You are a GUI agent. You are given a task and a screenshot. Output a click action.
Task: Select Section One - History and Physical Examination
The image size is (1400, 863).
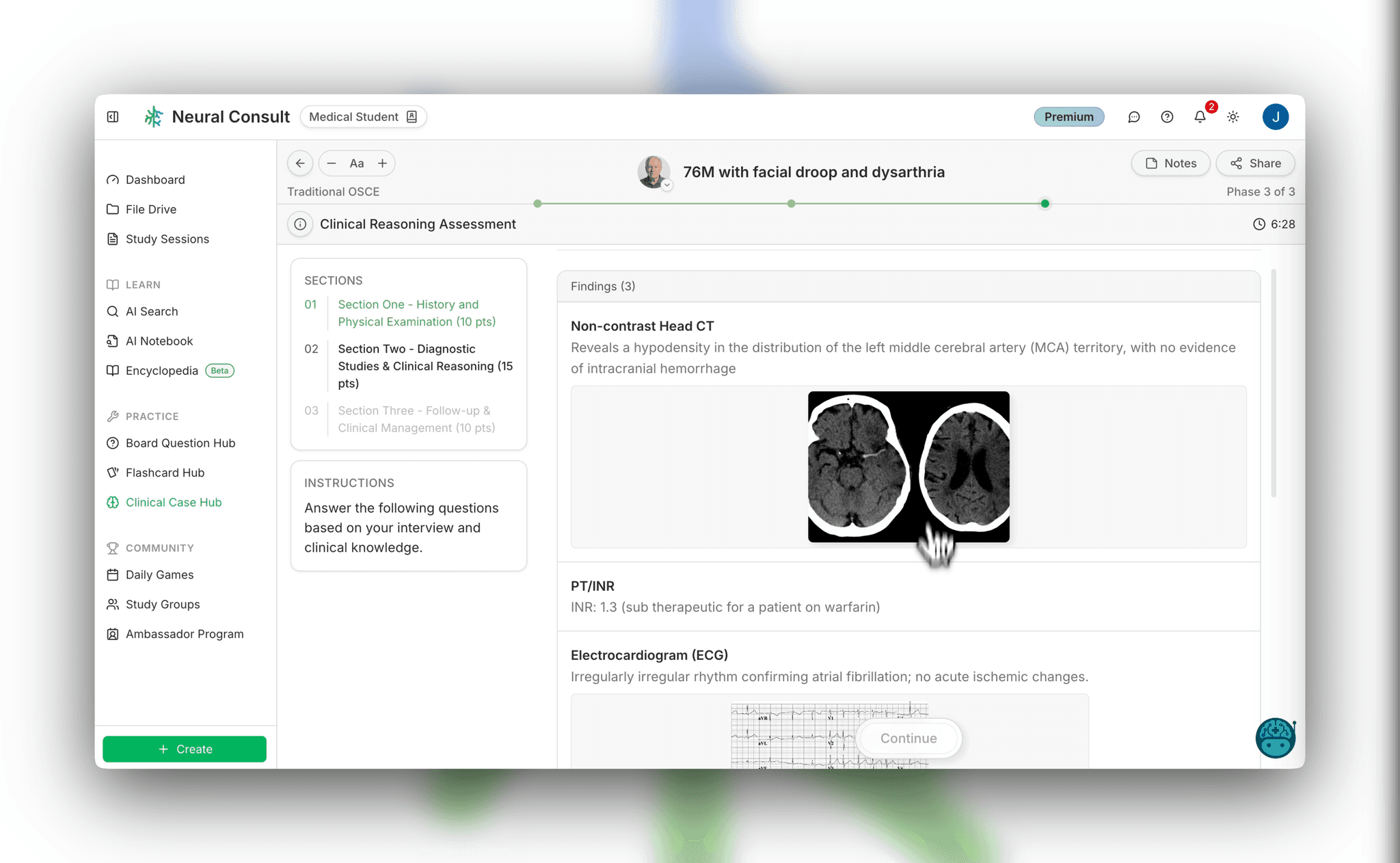[416, 313]
